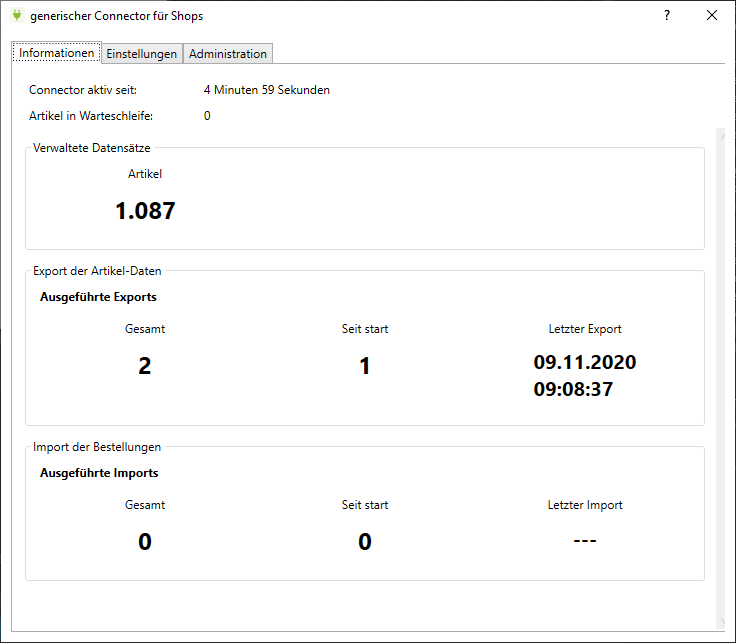Image resolution: width=736 pixels, height=643 pixels.
Task: Click the exports 'Seit start' value 1
Action: pyautogui.click(x=365, y=366)
